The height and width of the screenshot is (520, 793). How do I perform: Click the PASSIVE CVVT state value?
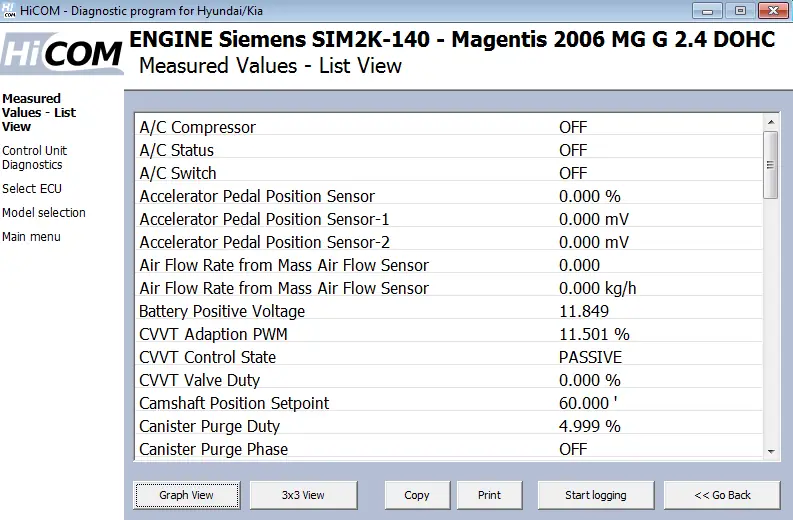590,357
